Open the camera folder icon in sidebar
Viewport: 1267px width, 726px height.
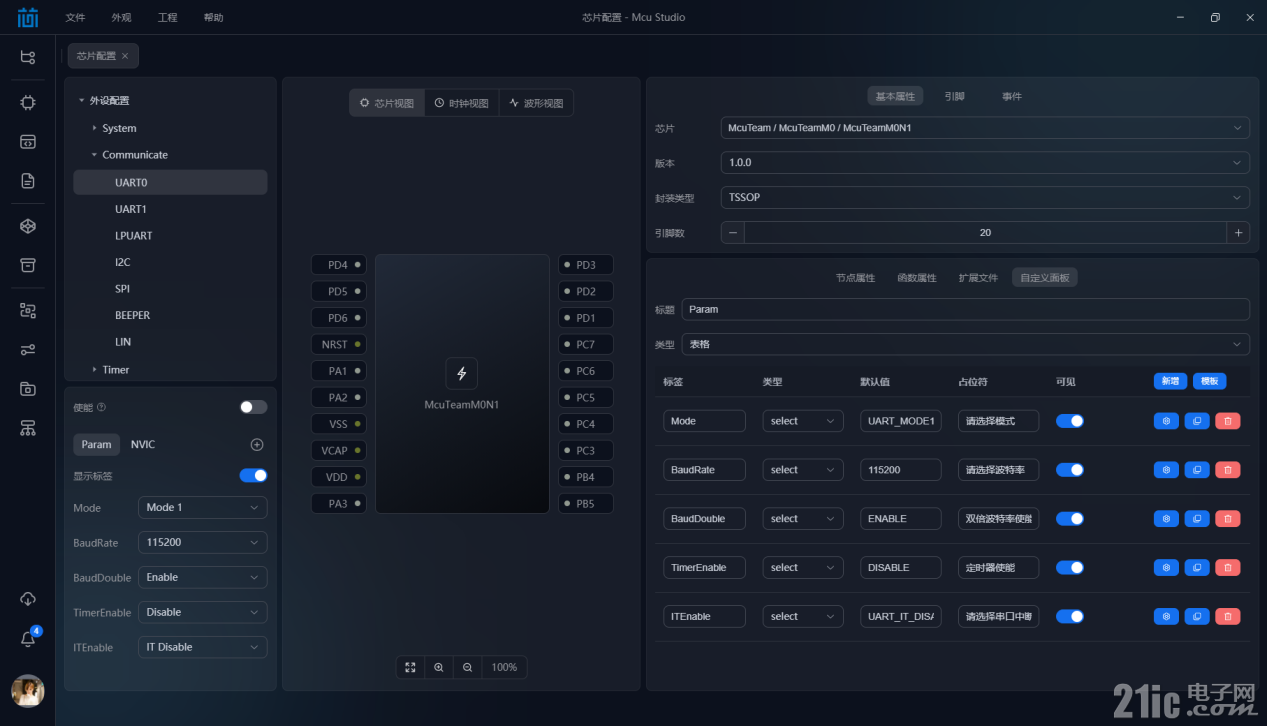pyautogui.click(x=28, y=388)
